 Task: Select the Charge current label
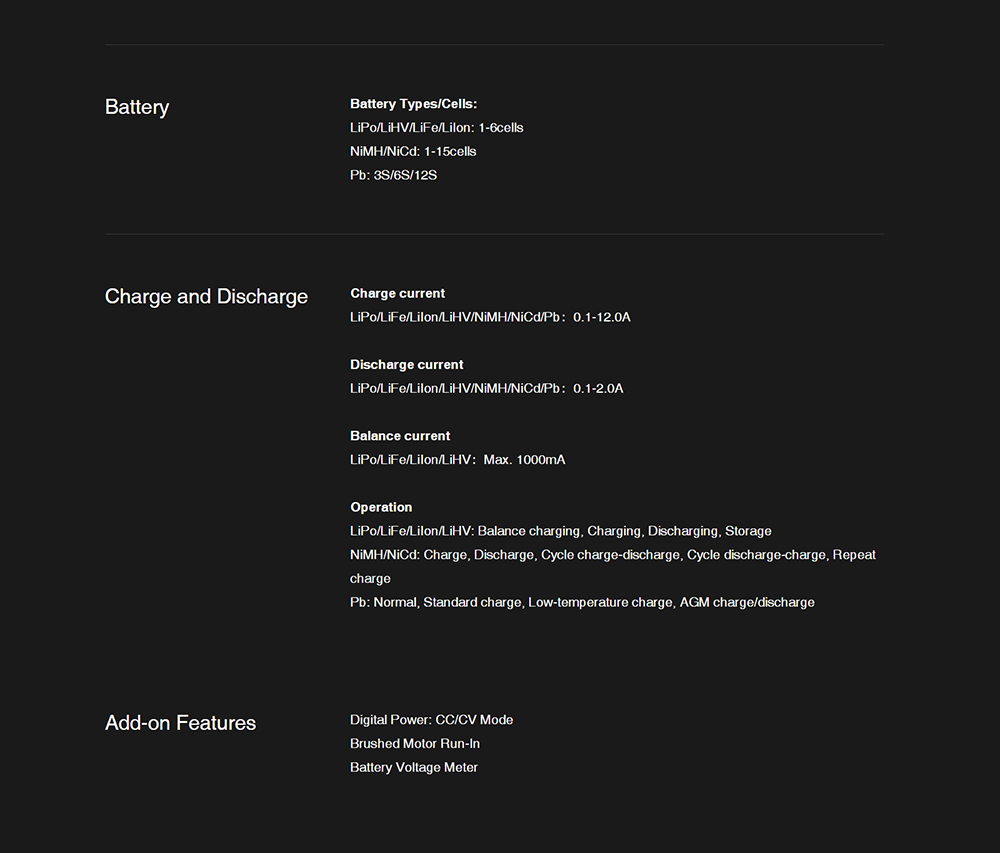pos(397,293)
